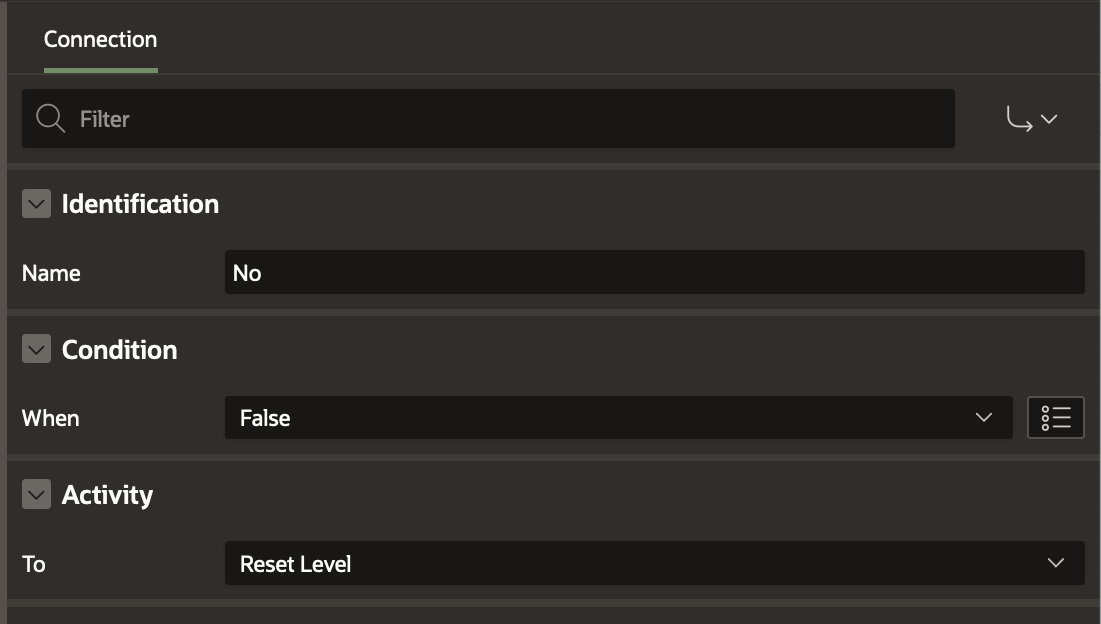Click the magnifier icon in Filter box
Image resolution: width=1101 pixels, height=624 pixels.
[50, 119]
